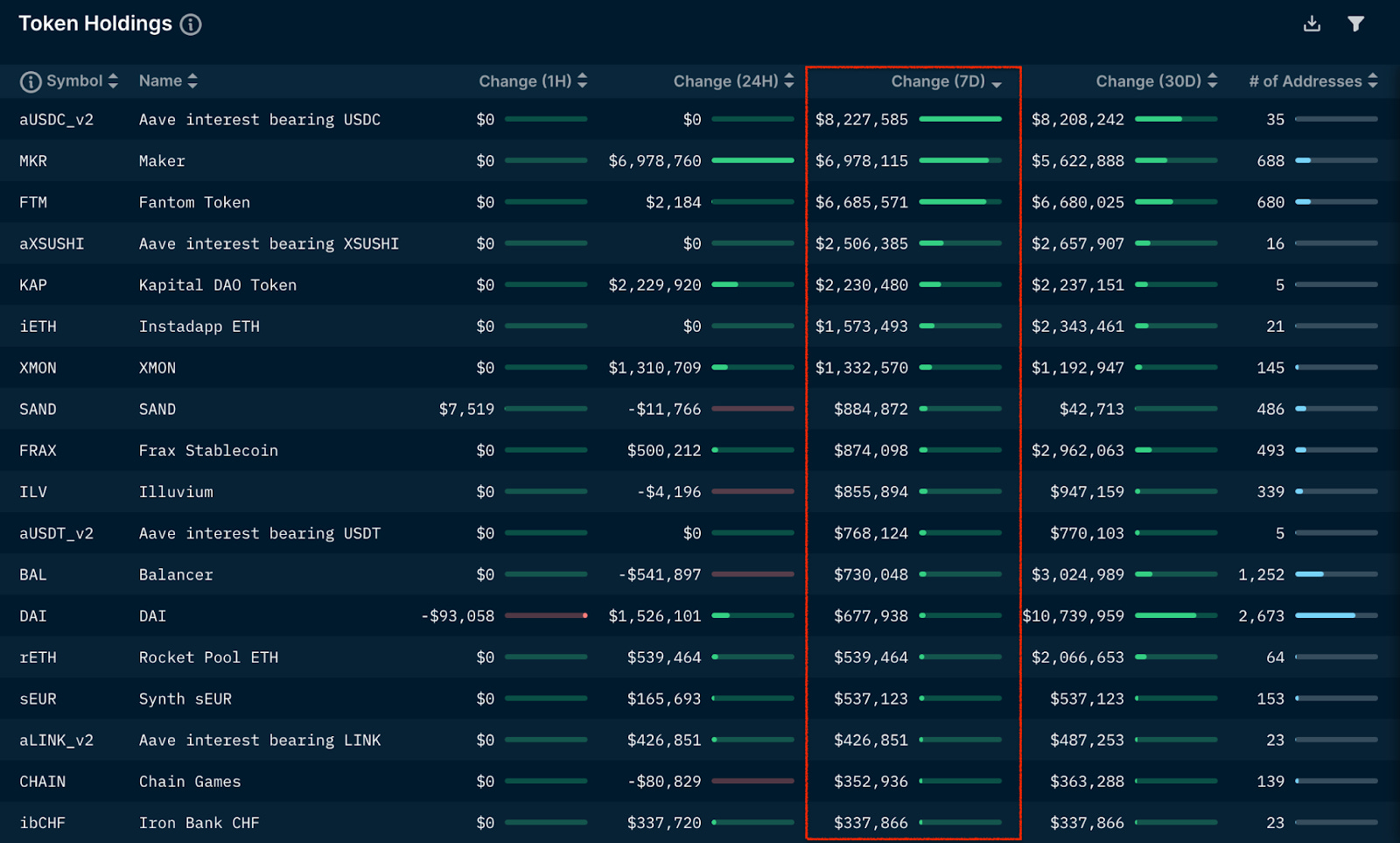
Task: Click the -$541,897 24H change value
Action: point(660,575)
